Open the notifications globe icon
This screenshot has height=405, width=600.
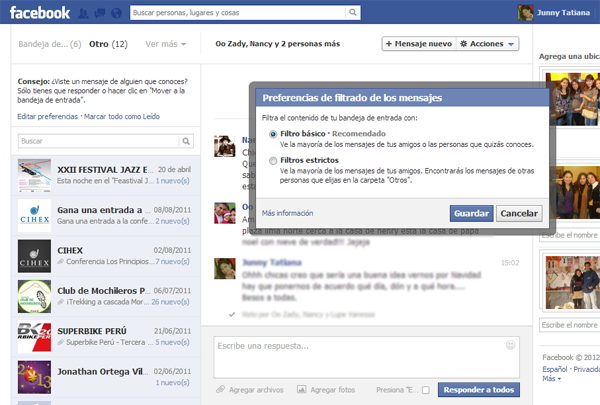pyautogui.click(x=116, y=13)
